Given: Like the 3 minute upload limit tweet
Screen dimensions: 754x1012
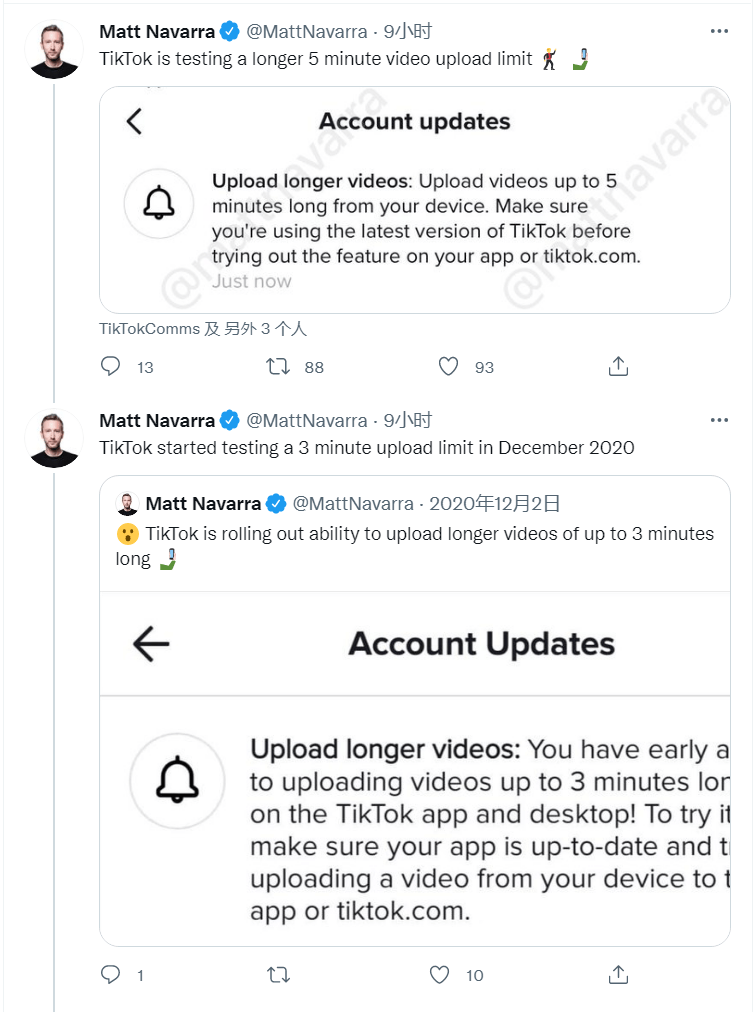Looking at the screenshot, I should [x=439, y=974].
